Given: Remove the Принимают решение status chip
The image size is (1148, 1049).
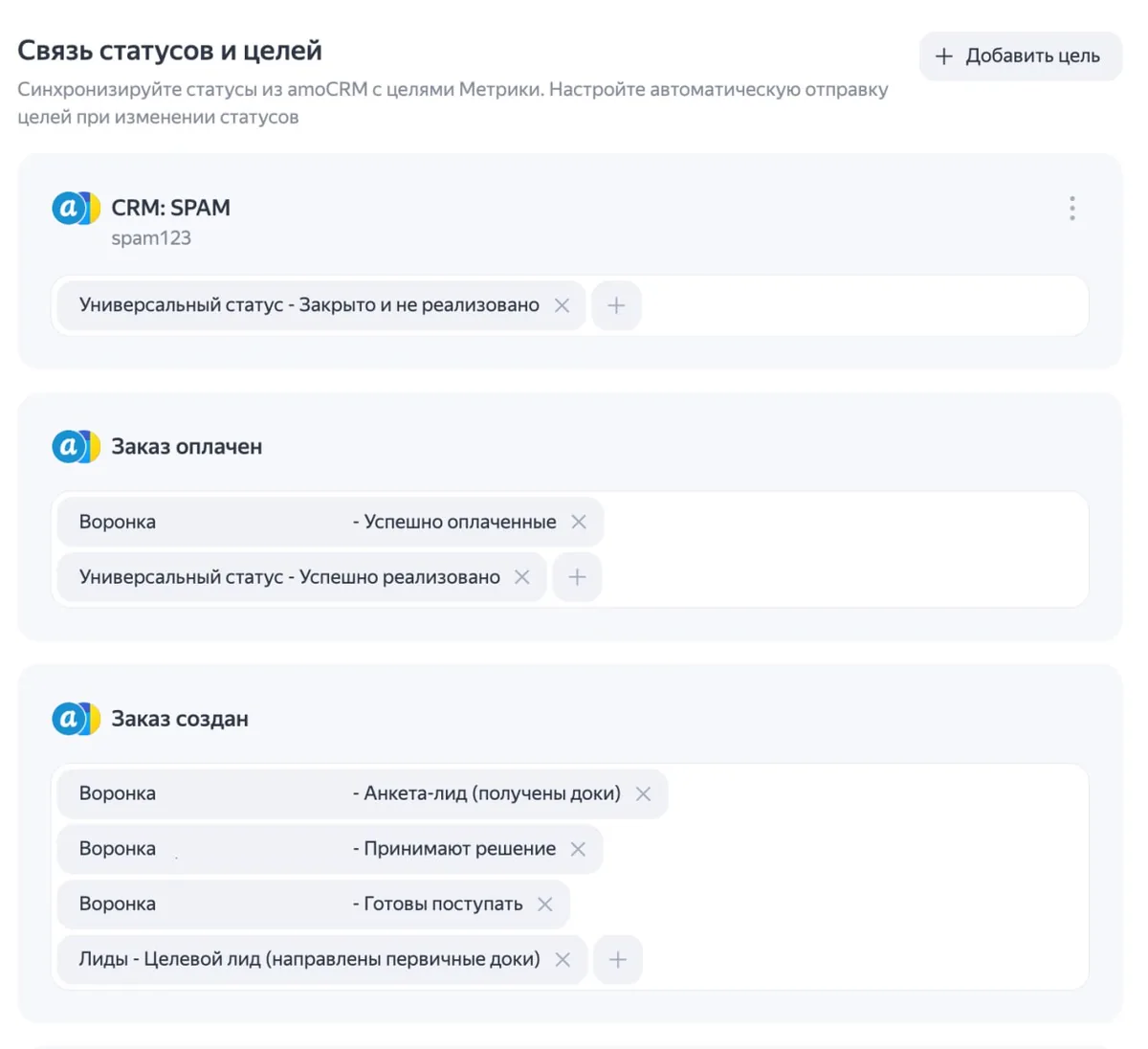Looking at the screenshot, I should click(x=578, y=849).
